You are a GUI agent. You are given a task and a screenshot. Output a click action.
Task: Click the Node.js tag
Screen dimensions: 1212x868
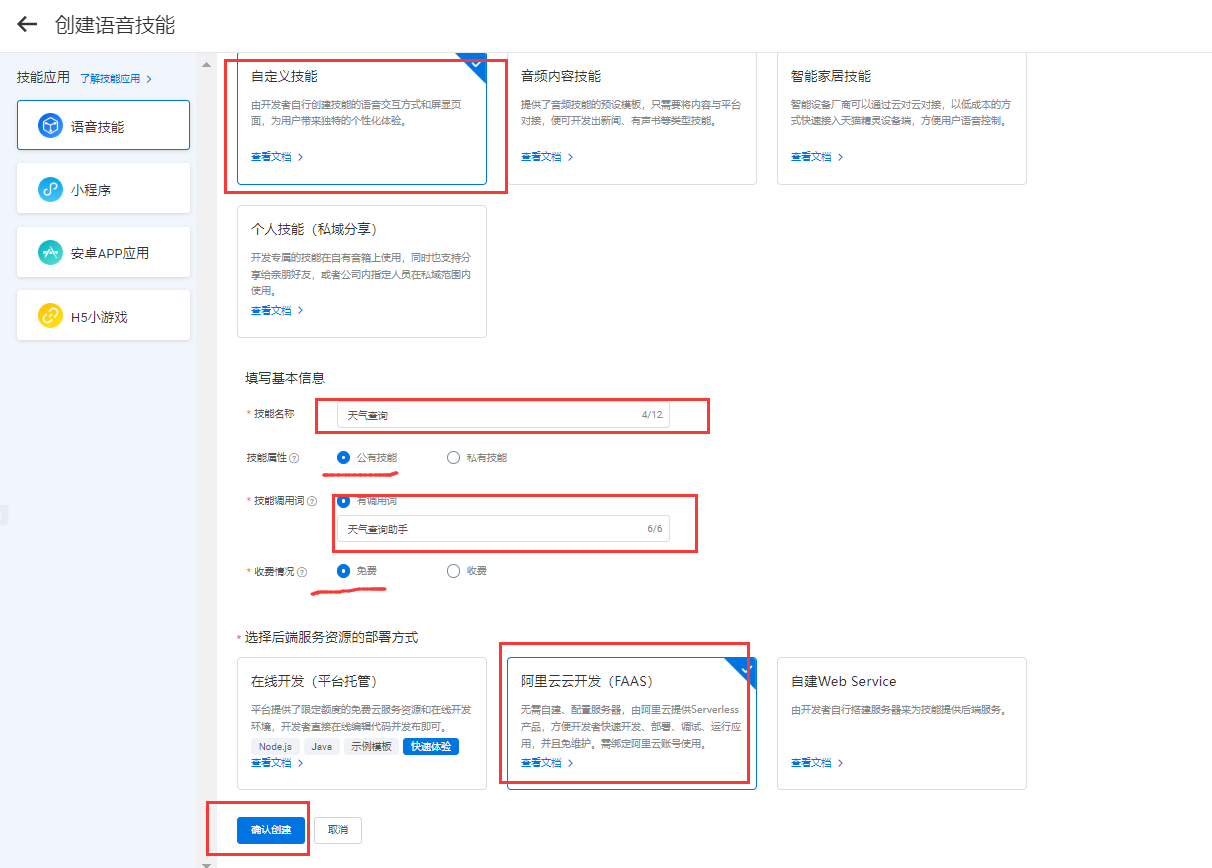point(275,746)
